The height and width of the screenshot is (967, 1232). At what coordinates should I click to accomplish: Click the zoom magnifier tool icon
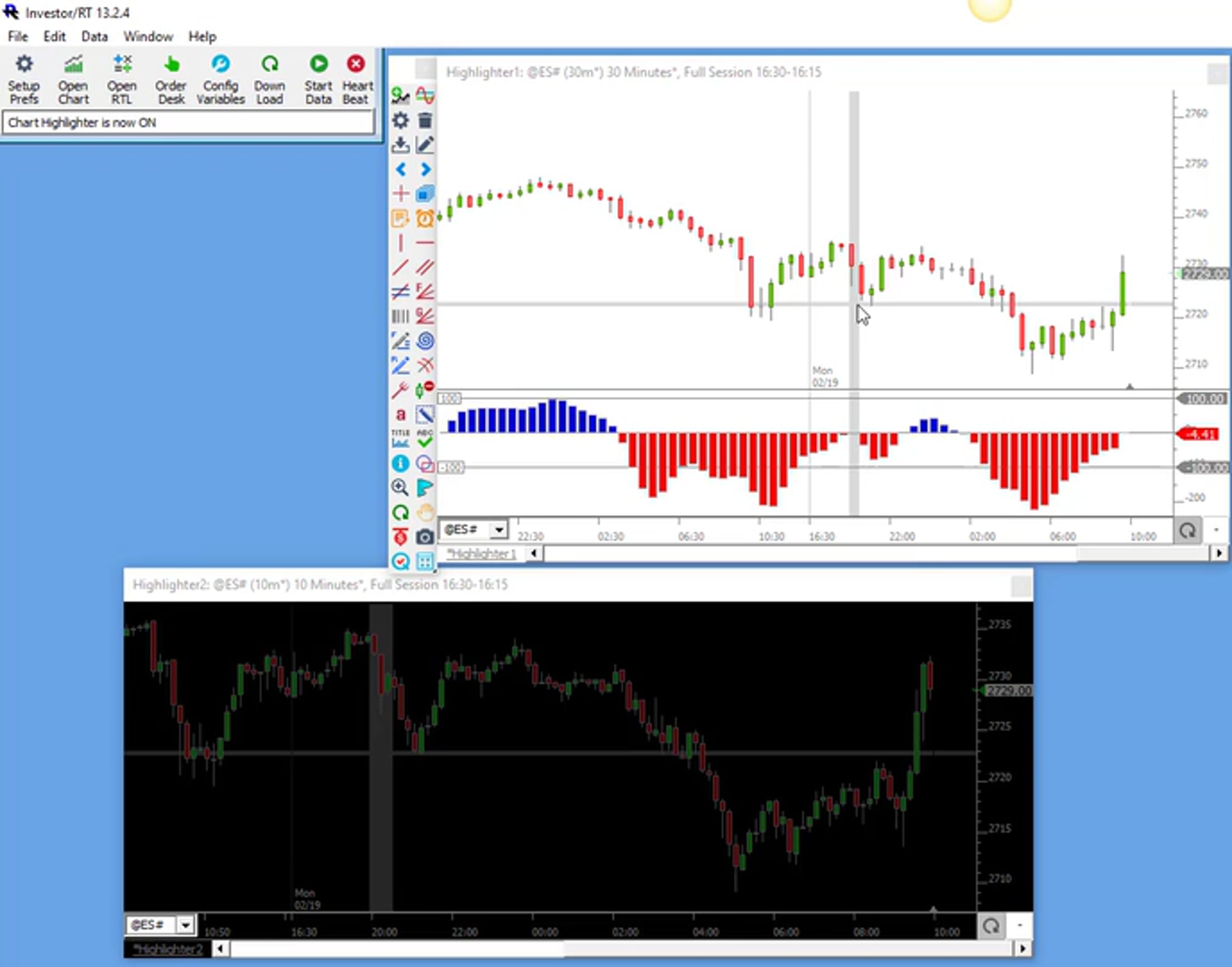click(400, 488)
